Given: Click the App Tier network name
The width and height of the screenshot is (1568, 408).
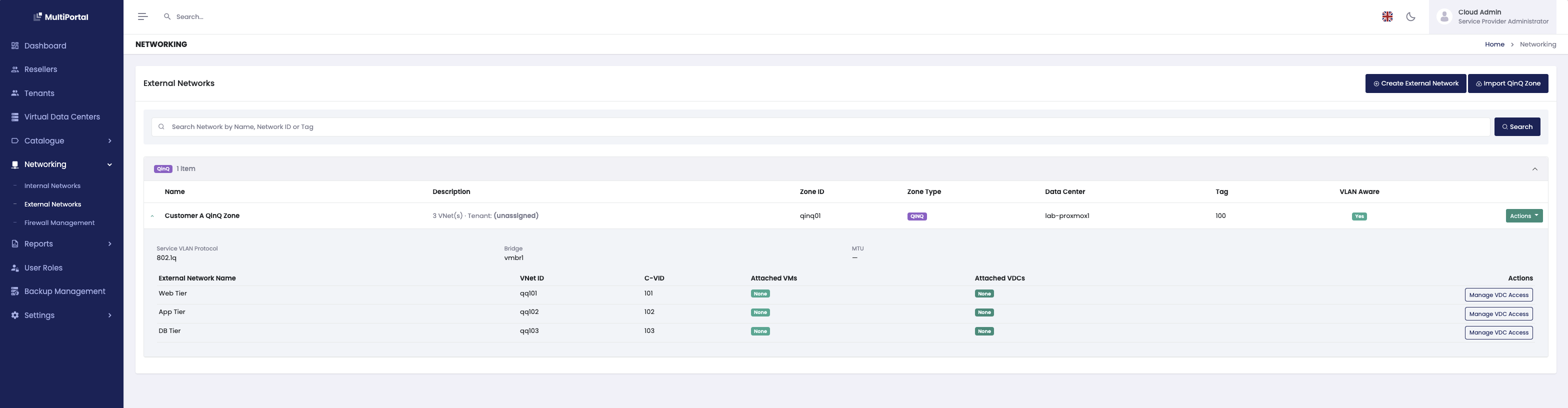Looking at the screenshot, I should 171,312.
